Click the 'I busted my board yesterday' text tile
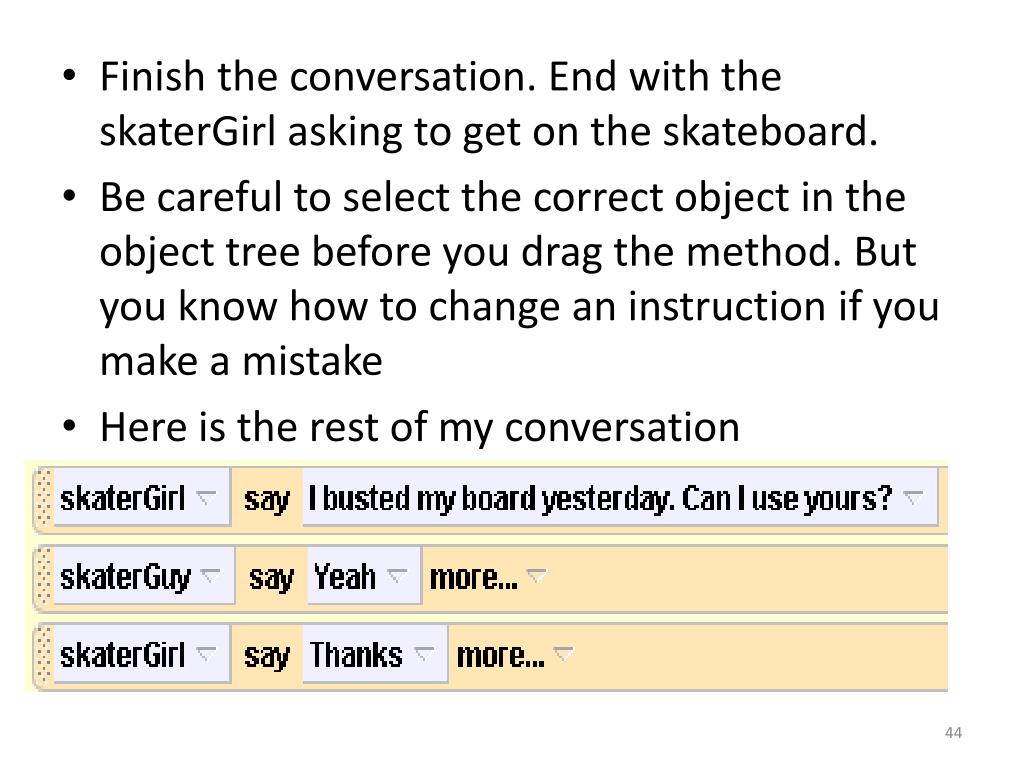The image size is (1024, 768). pos(620,497)
